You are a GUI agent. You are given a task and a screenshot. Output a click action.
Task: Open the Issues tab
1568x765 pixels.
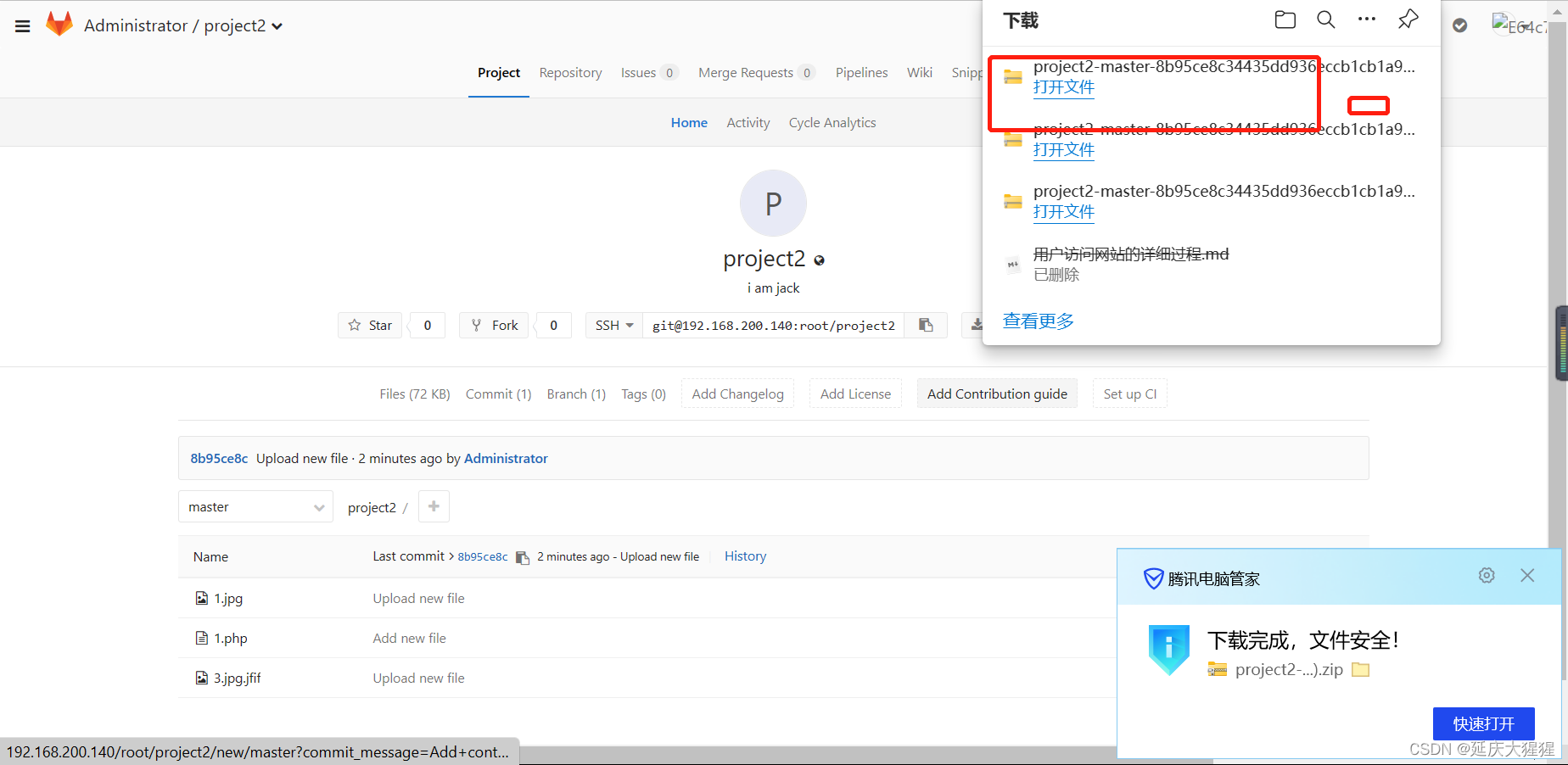648,73
